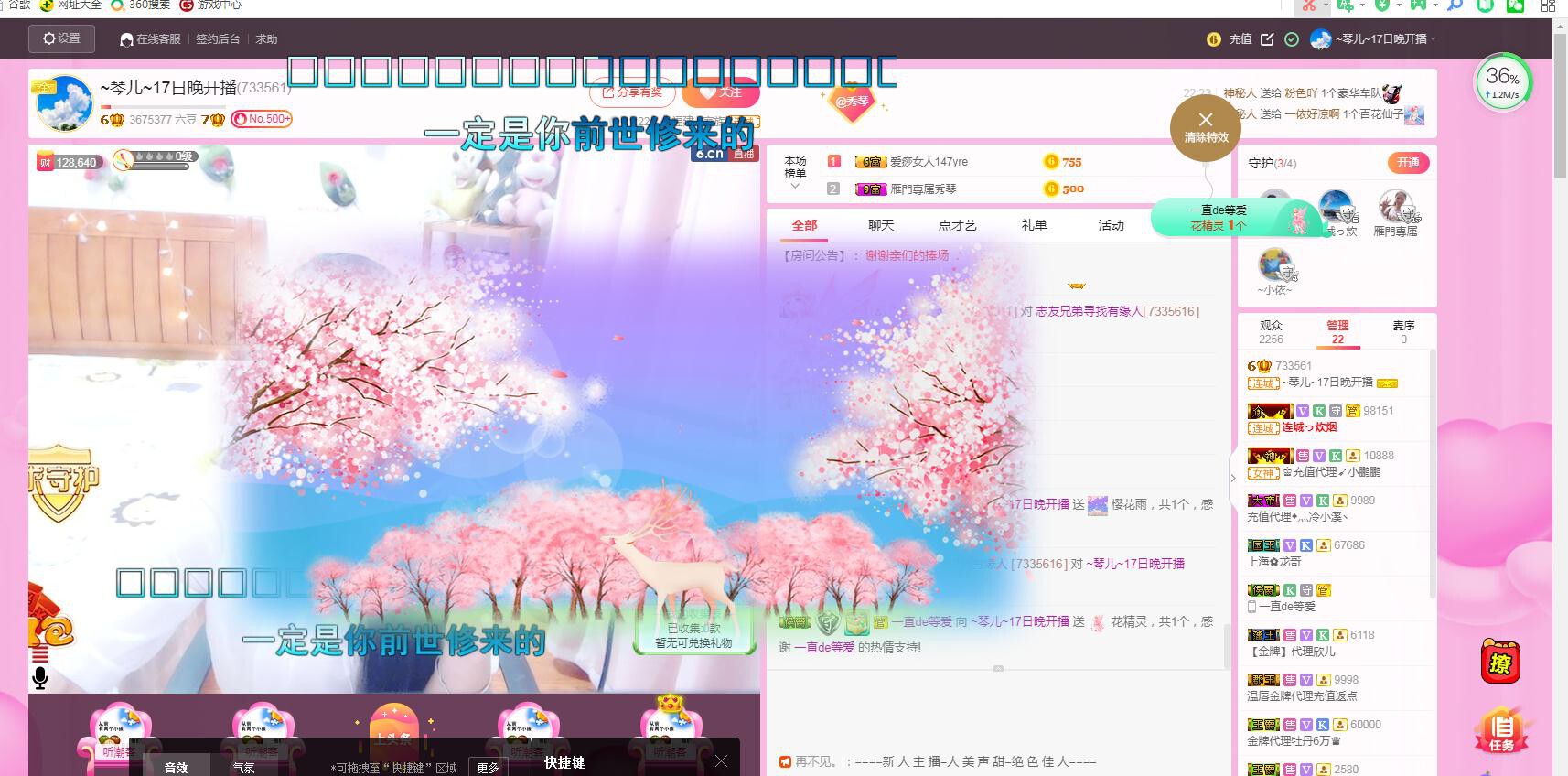Open the 任务 tasks icon
This screenshot has width=1568, height=776.
tap(1501, 731)
